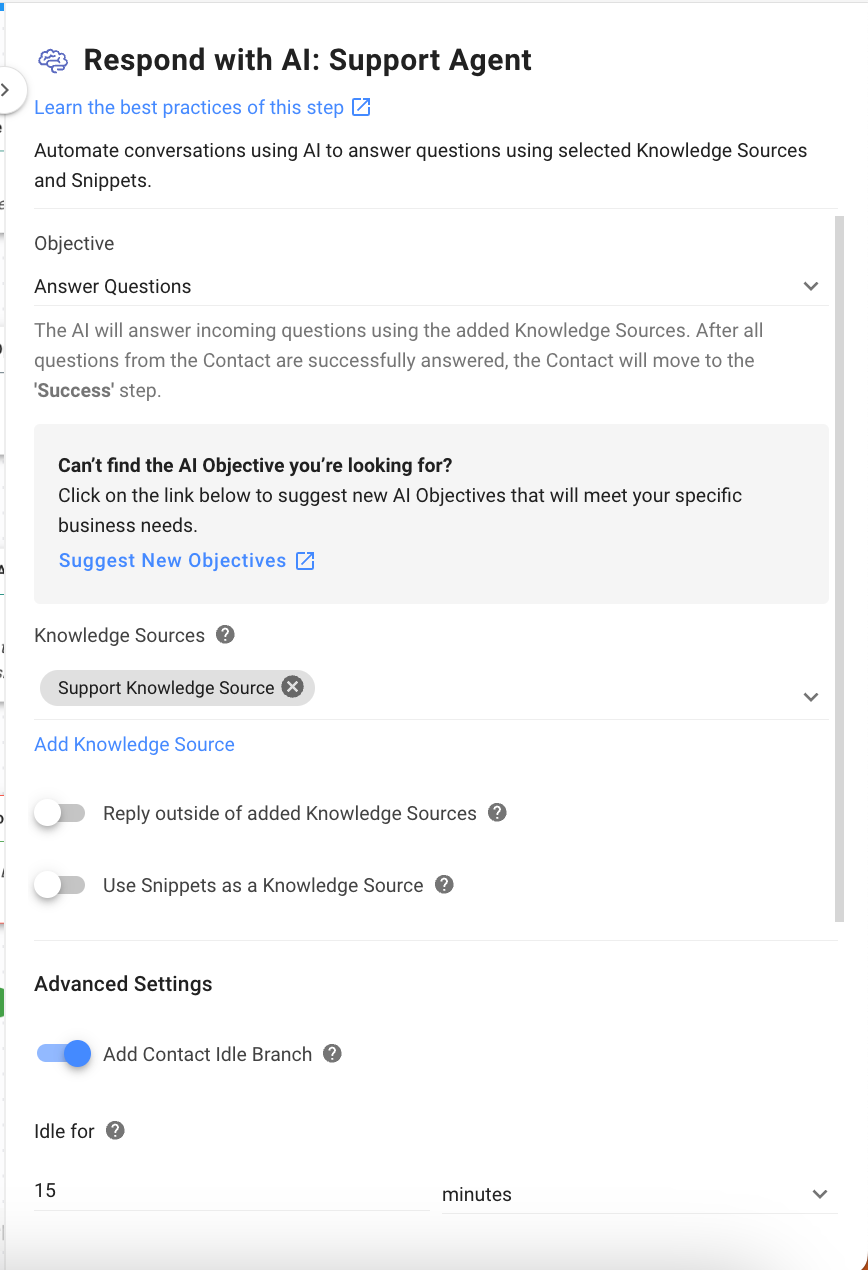Open the Objective dropdown showing Answer Questions
Viewport: 868px width, 1270px height.
point(811,286)
